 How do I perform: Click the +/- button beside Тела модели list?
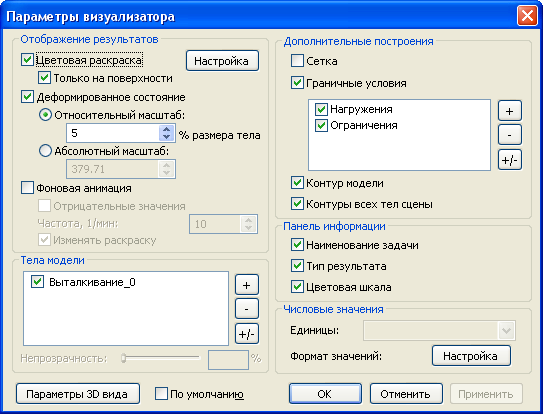(247, 334)
